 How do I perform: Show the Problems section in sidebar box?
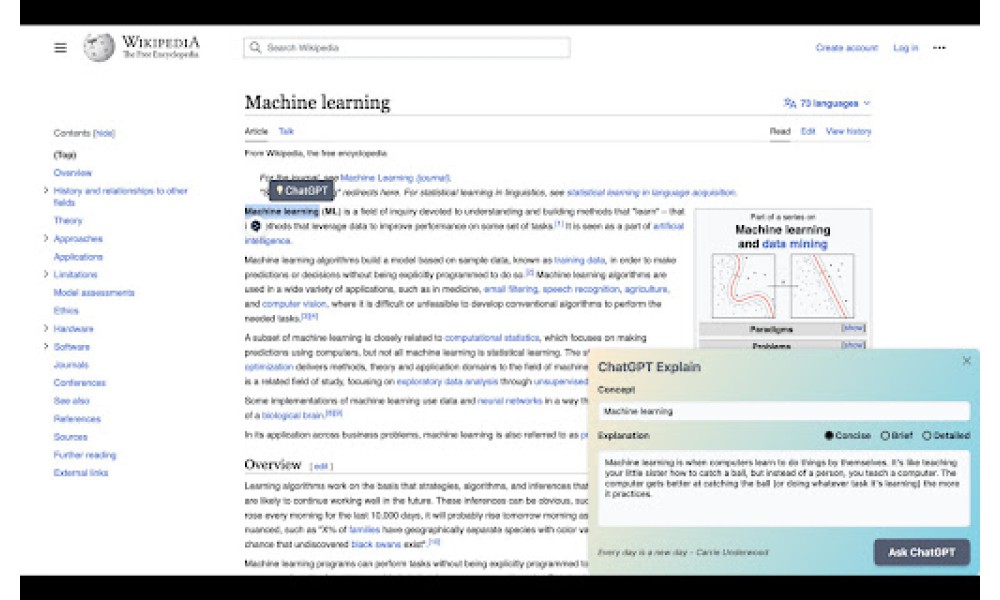coord(853,344)
